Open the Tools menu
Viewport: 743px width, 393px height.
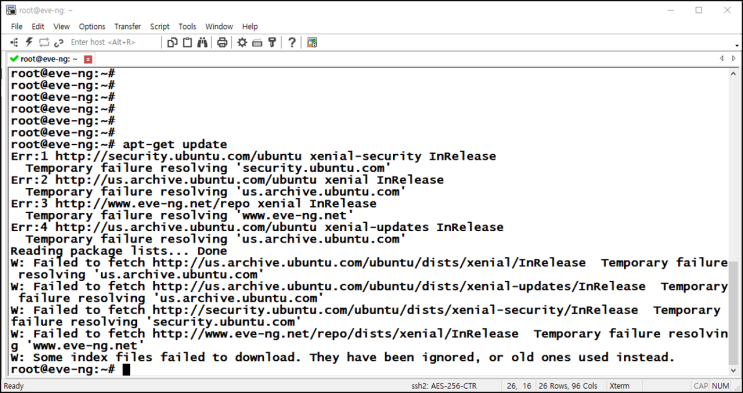[x=187, y=27]
